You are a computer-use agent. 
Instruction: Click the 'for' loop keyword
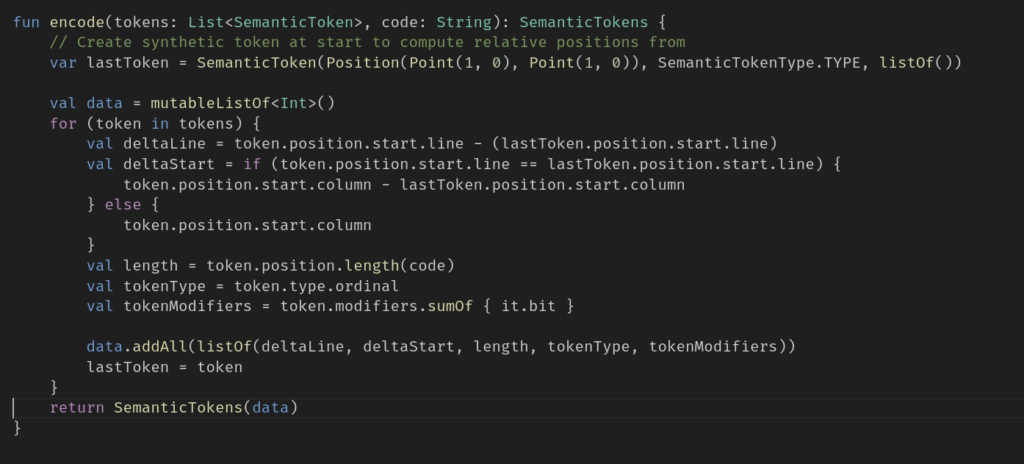62,124
